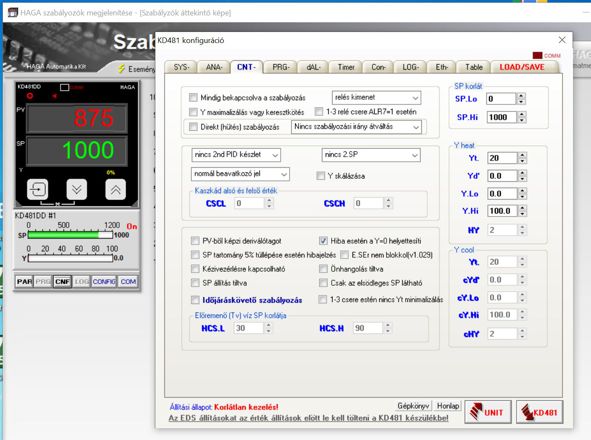Open the ANA- tab
The image size is (591, 440).
point(213,67)
